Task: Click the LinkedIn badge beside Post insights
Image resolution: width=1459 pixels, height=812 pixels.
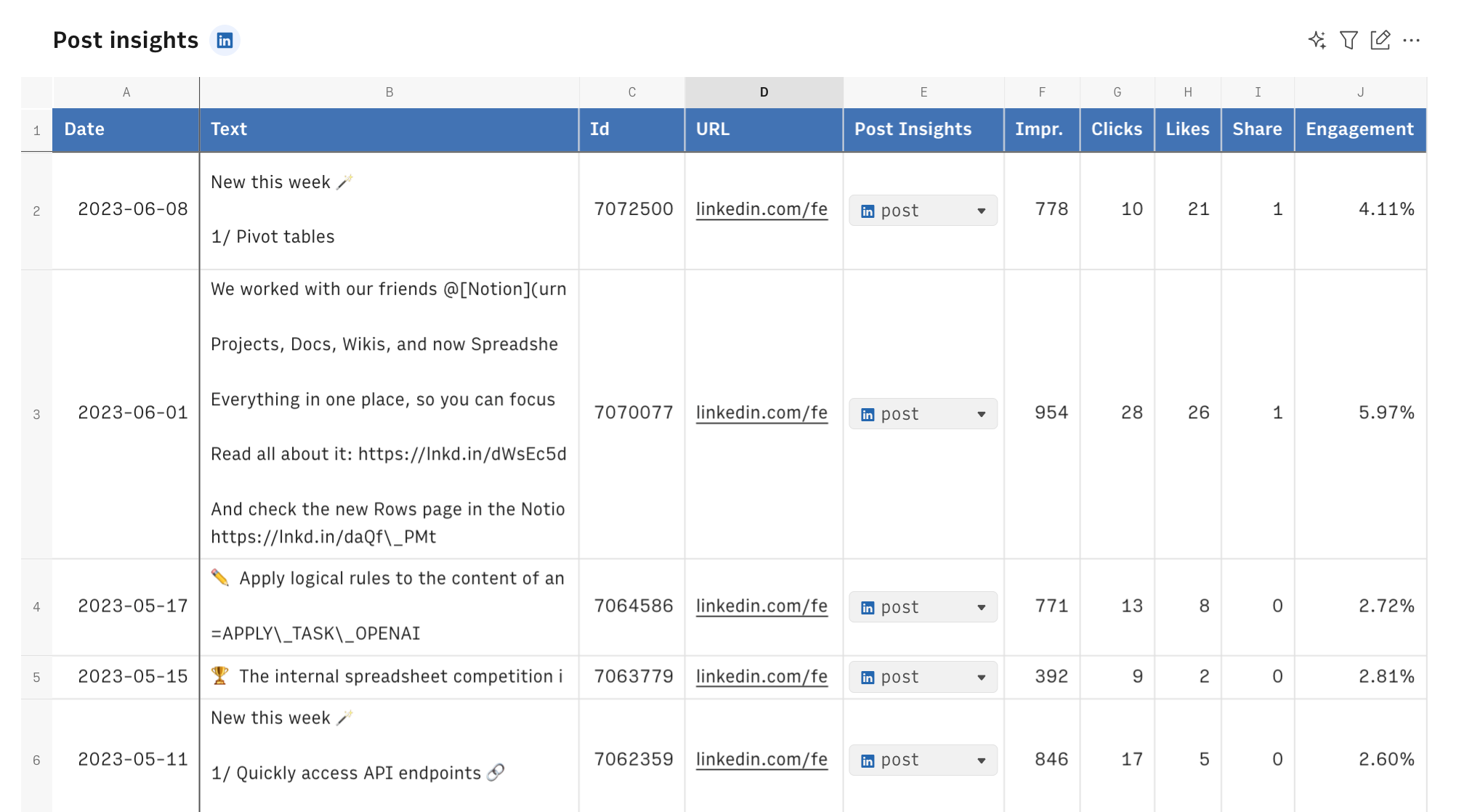Action: pyautogui.click(x=225, y=40)
